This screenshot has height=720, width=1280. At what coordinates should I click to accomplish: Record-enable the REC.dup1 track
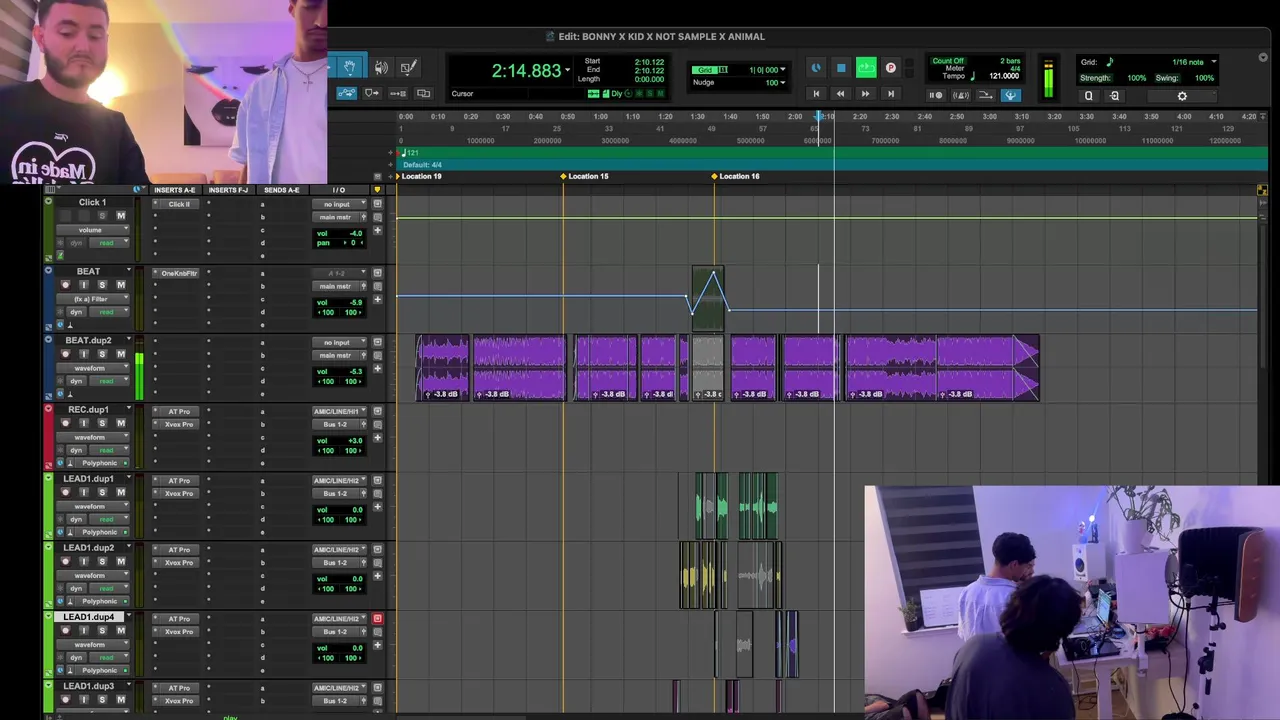coord(66,423)
